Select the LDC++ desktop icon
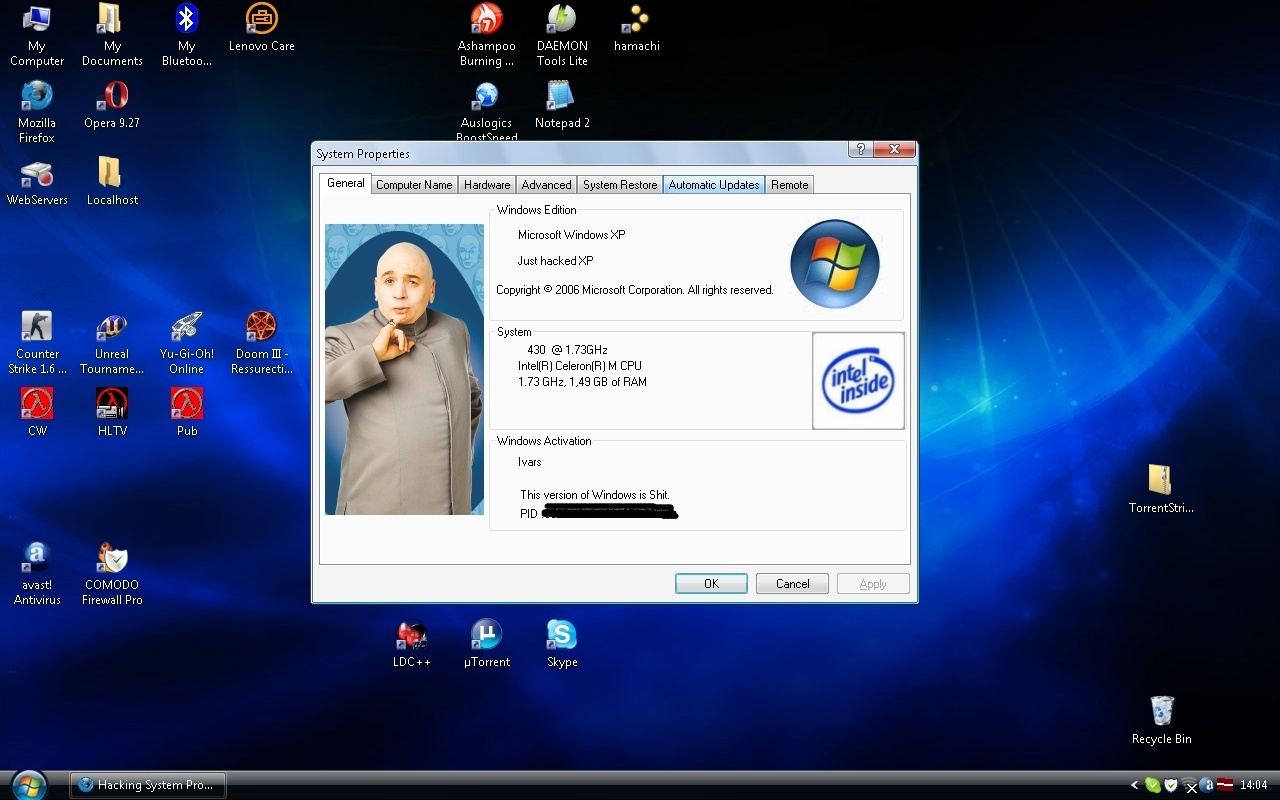This screenshot has width=1280, height=800. pos(411,644)
